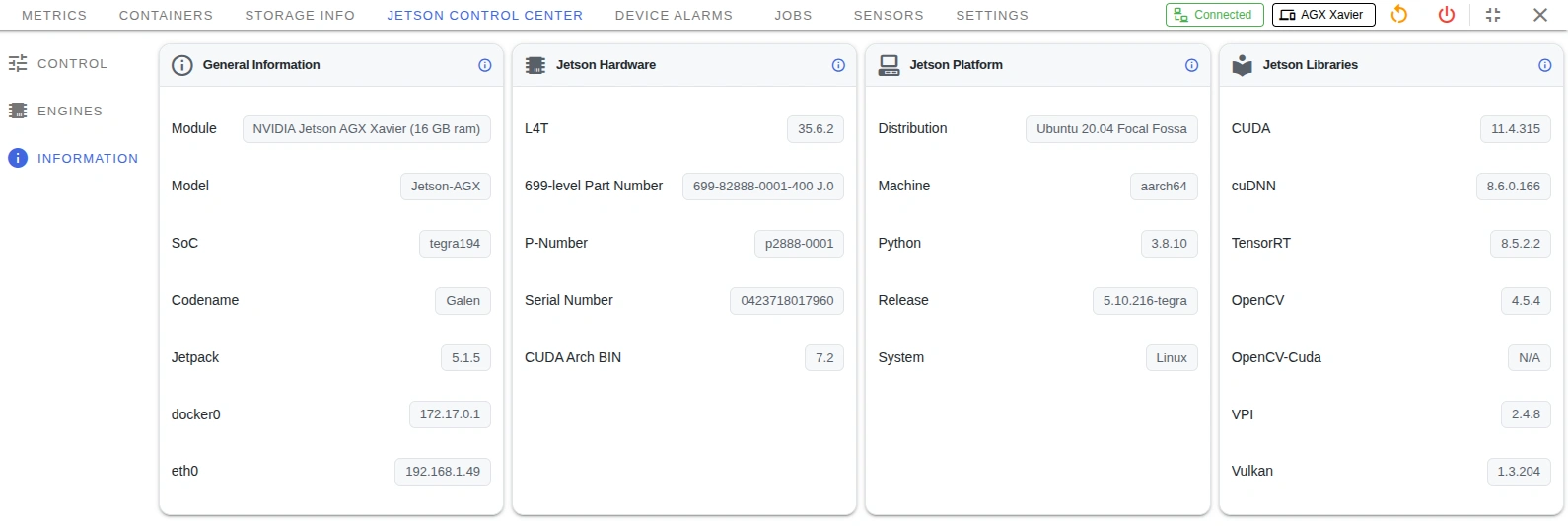The image size is (1568, 526).
Task: Select the Engines sidebar item
Action: 69,112
